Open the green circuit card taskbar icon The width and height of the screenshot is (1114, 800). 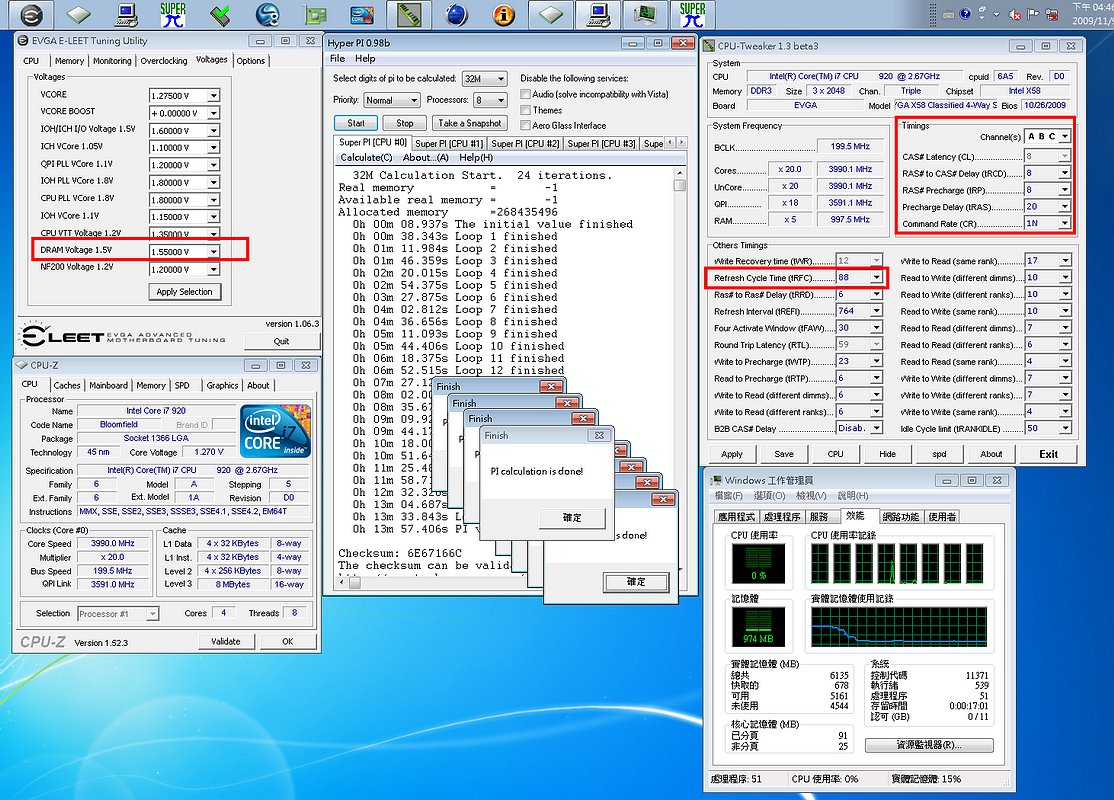(315, 14)
